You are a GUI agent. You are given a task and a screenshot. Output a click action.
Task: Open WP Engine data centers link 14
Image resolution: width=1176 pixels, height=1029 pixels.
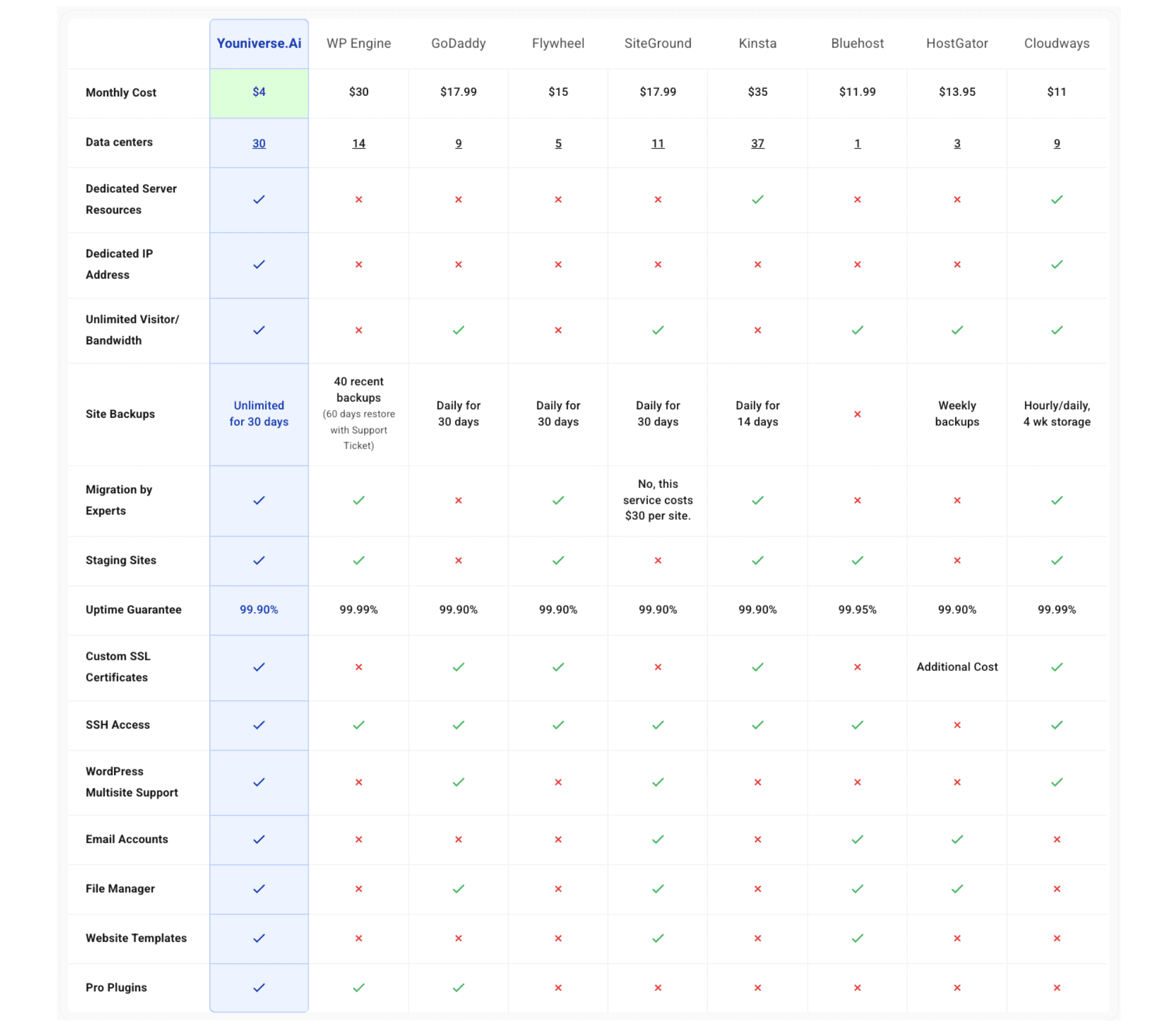click(359, 143)
